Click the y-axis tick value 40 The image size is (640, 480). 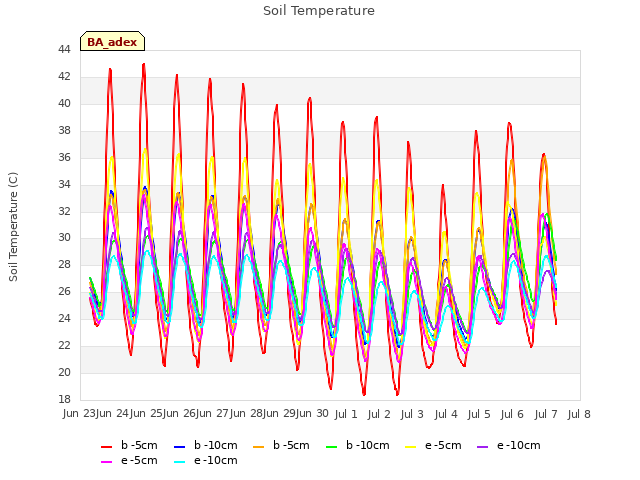point(64,104)
